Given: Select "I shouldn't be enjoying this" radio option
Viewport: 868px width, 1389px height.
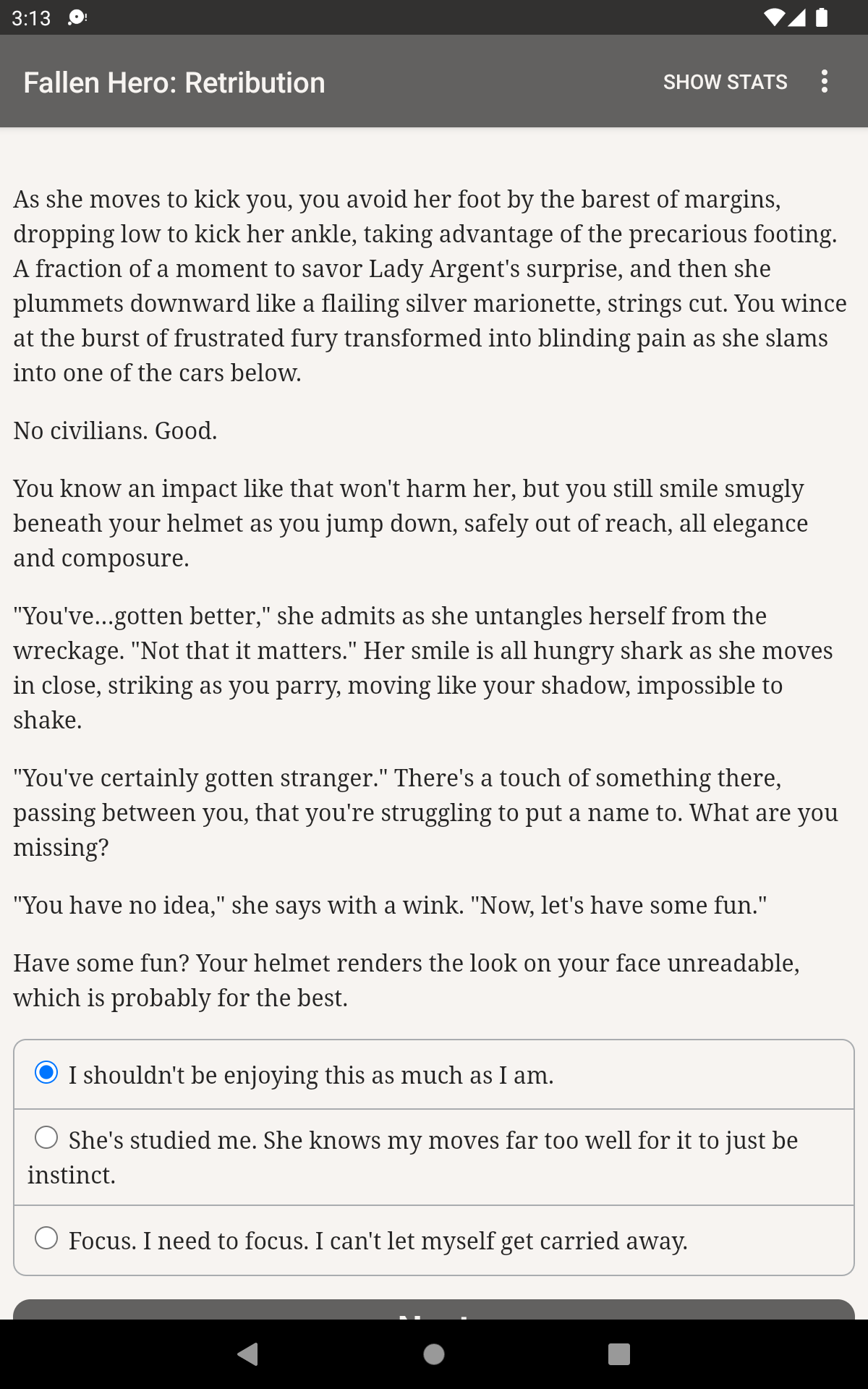Looking at the screenshot, I should pos(47,1073).
